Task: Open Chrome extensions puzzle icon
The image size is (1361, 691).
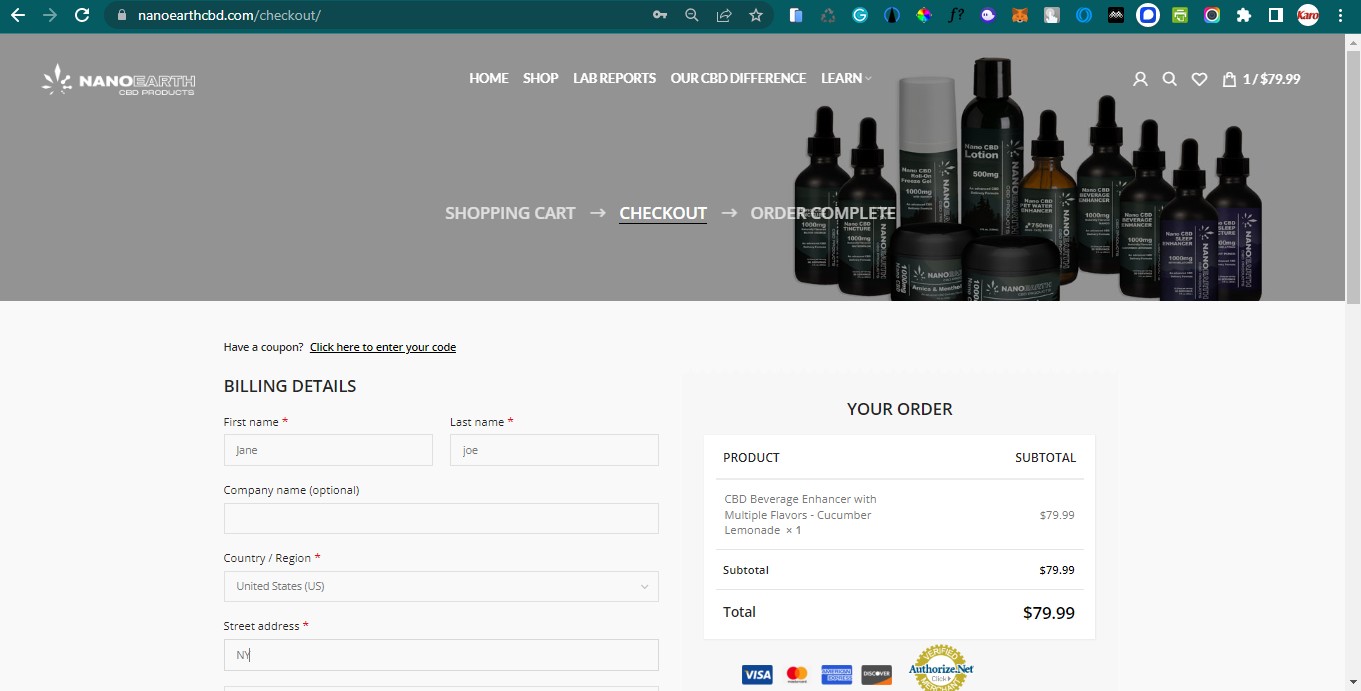Action: coord(1243,15)
